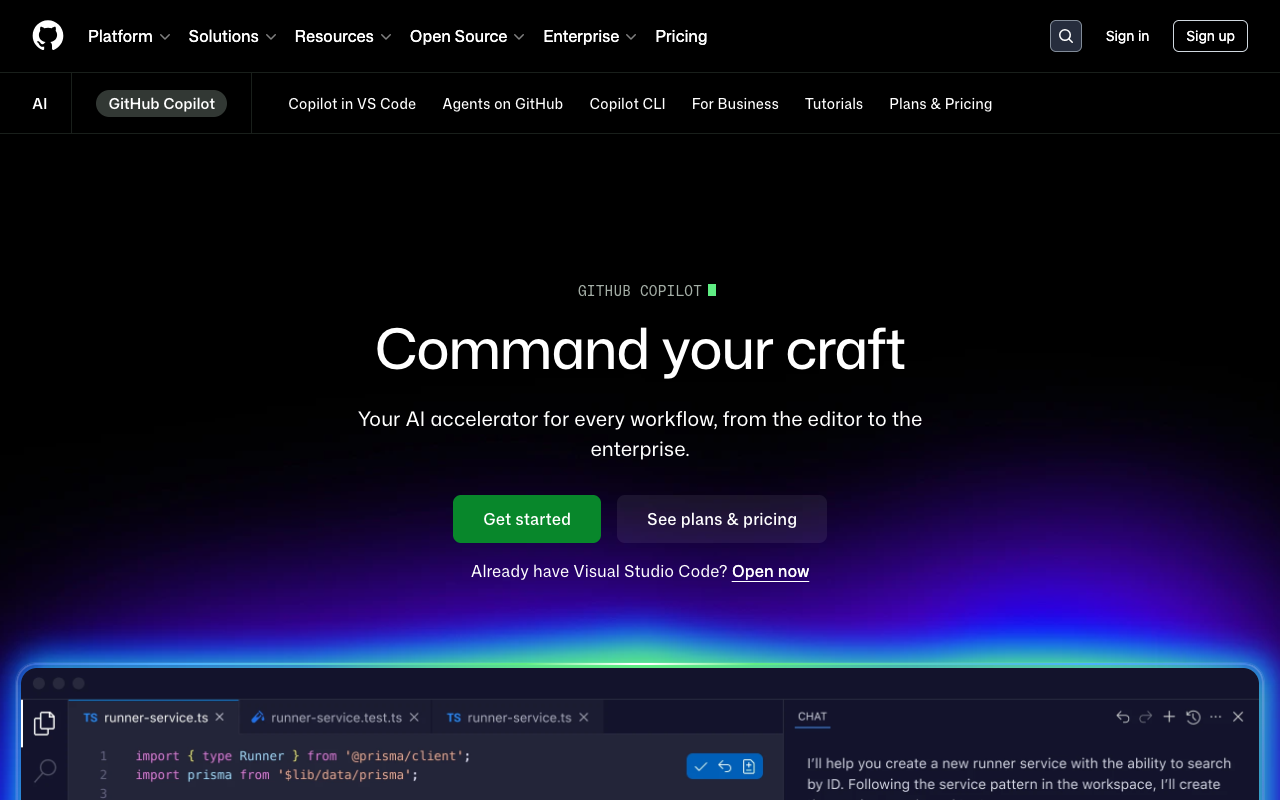Open the Tutorials page

834,104
